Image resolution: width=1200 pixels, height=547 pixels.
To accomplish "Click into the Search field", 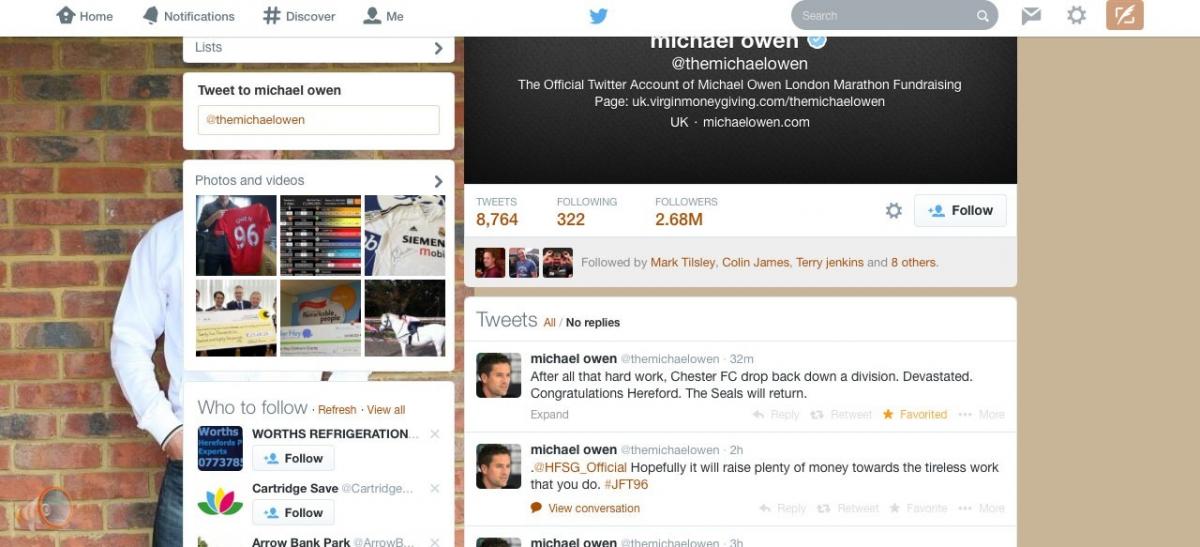I will (x=894, y=16).
